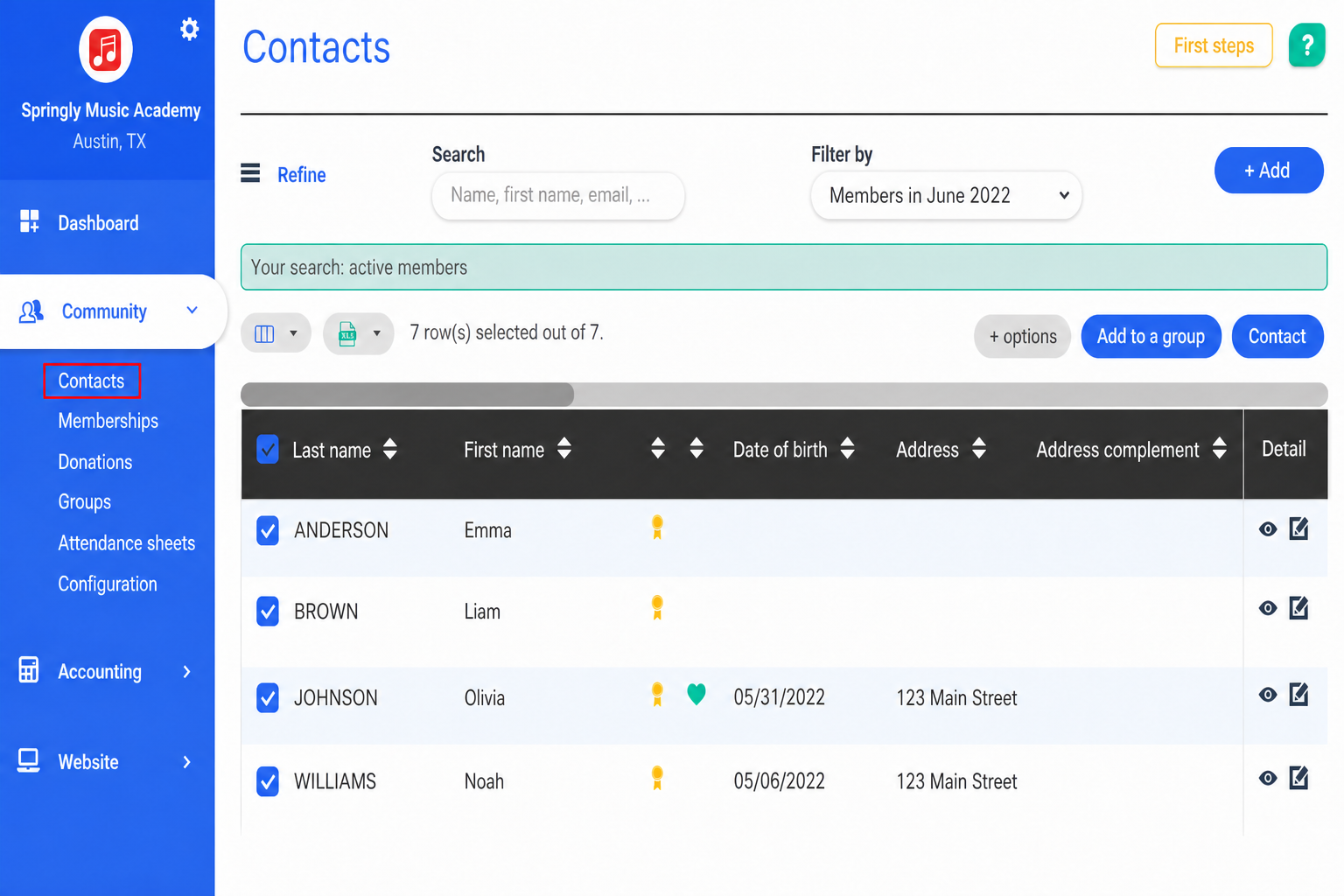Open Memberships in the Community menu
Image resolution: width=1344 pixels, height=896 pixels.
[x=108, y=421]
